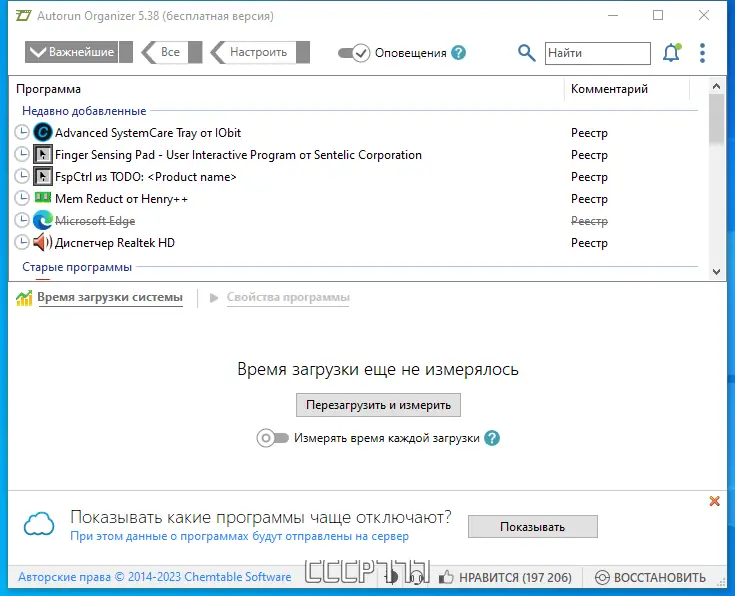Open the notifications bell icon

672,53
